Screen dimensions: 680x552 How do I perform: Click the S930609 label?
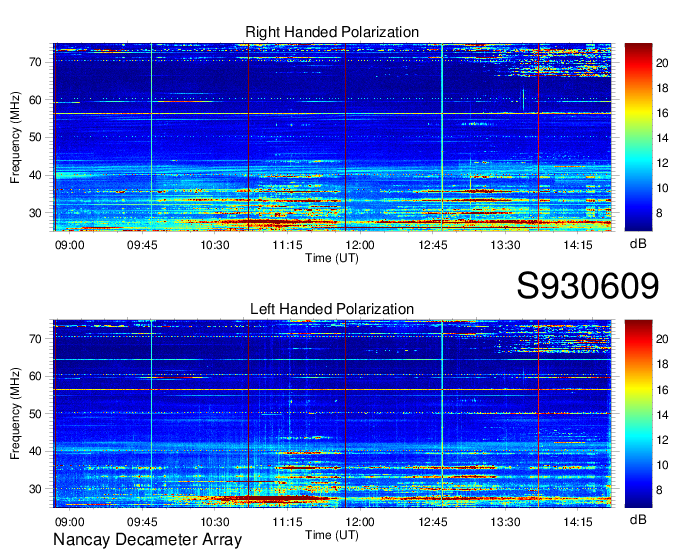588,286
